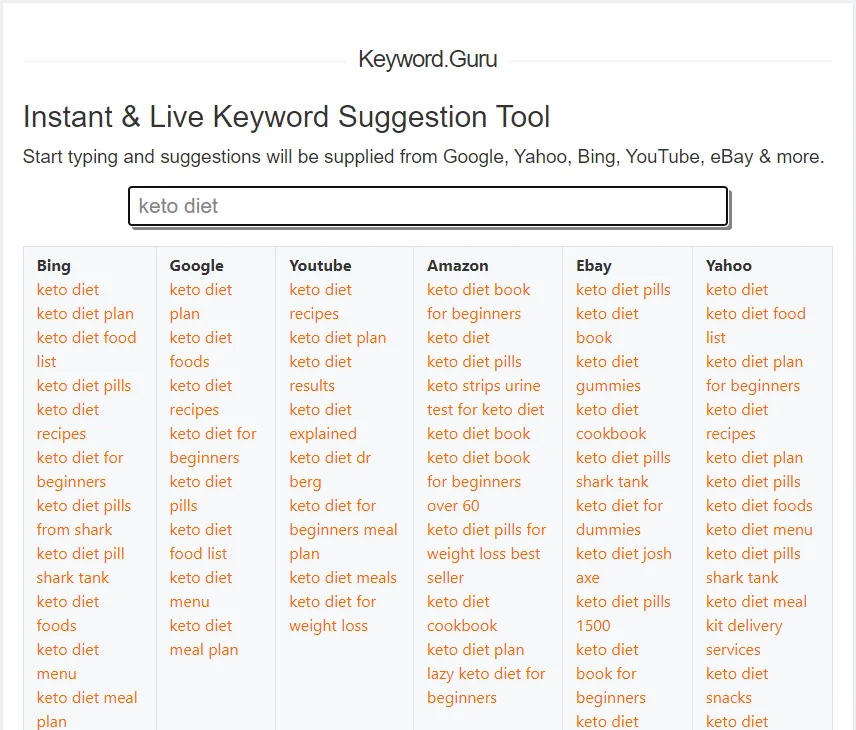Select Youtube's 'keto diet explained' link

[x=323, y=422]
